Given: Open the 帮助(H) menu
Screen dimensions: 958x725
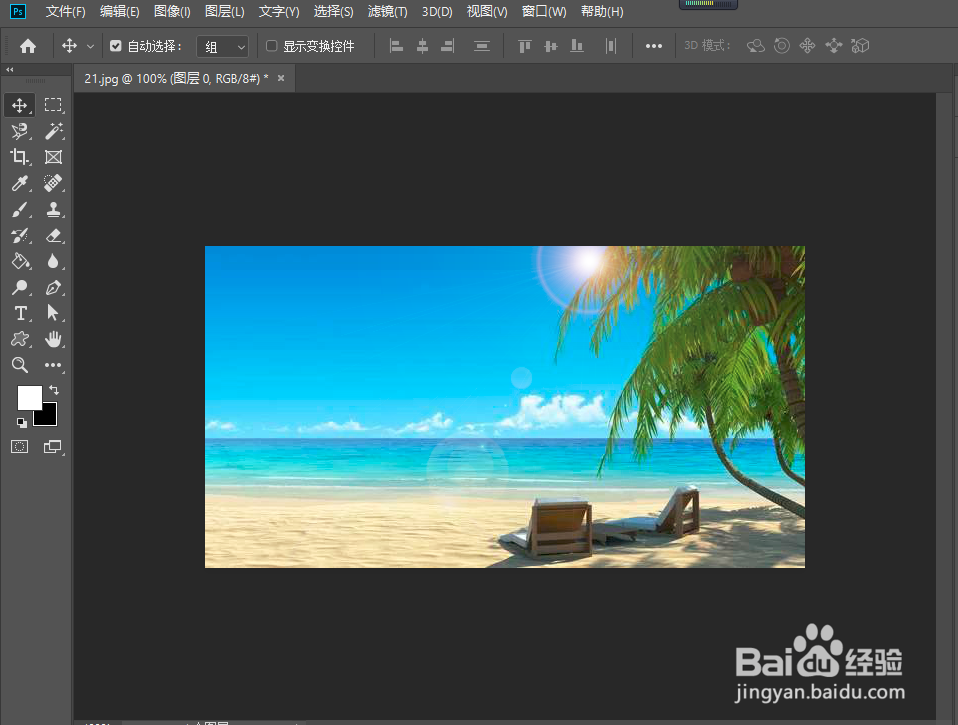Looking at the screenshot, I should (x=602, y=12).
